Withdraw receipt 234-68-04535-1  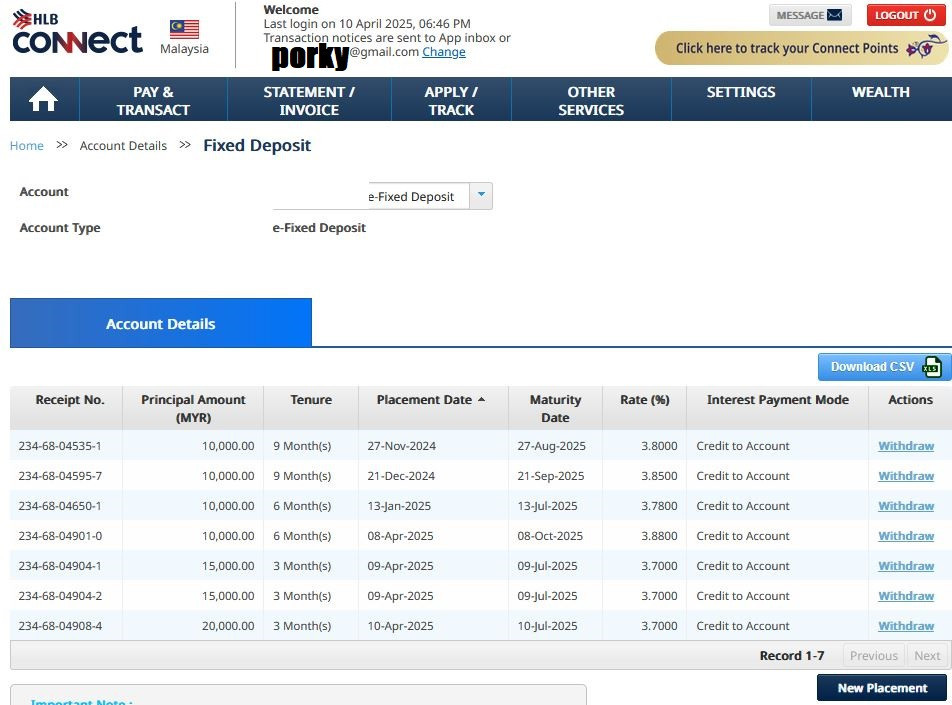[906, 446]
